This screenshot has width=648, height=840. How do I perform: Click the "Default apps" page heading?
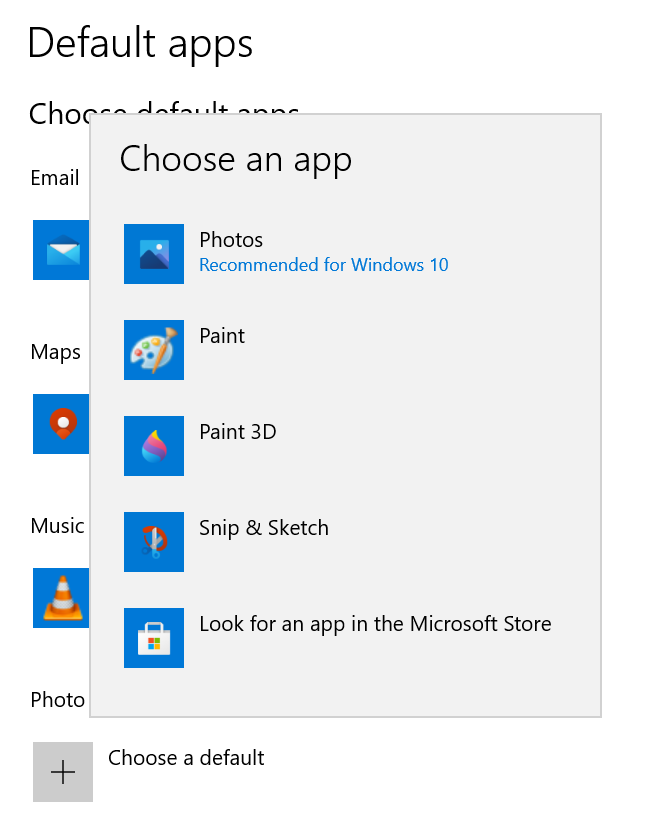point(140,43)
